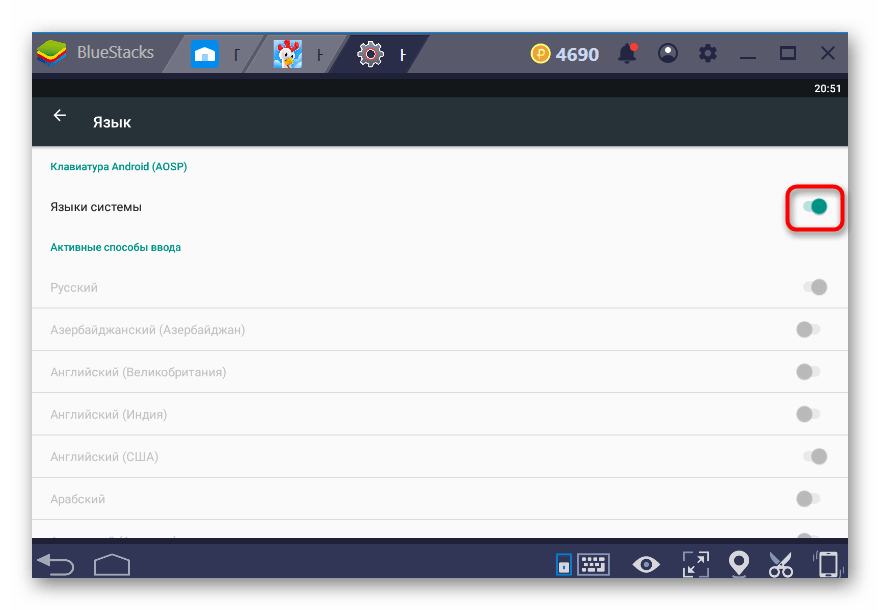The image size is (880, 610).
Task: Open the keyboard controls icon
Action: 593,564
